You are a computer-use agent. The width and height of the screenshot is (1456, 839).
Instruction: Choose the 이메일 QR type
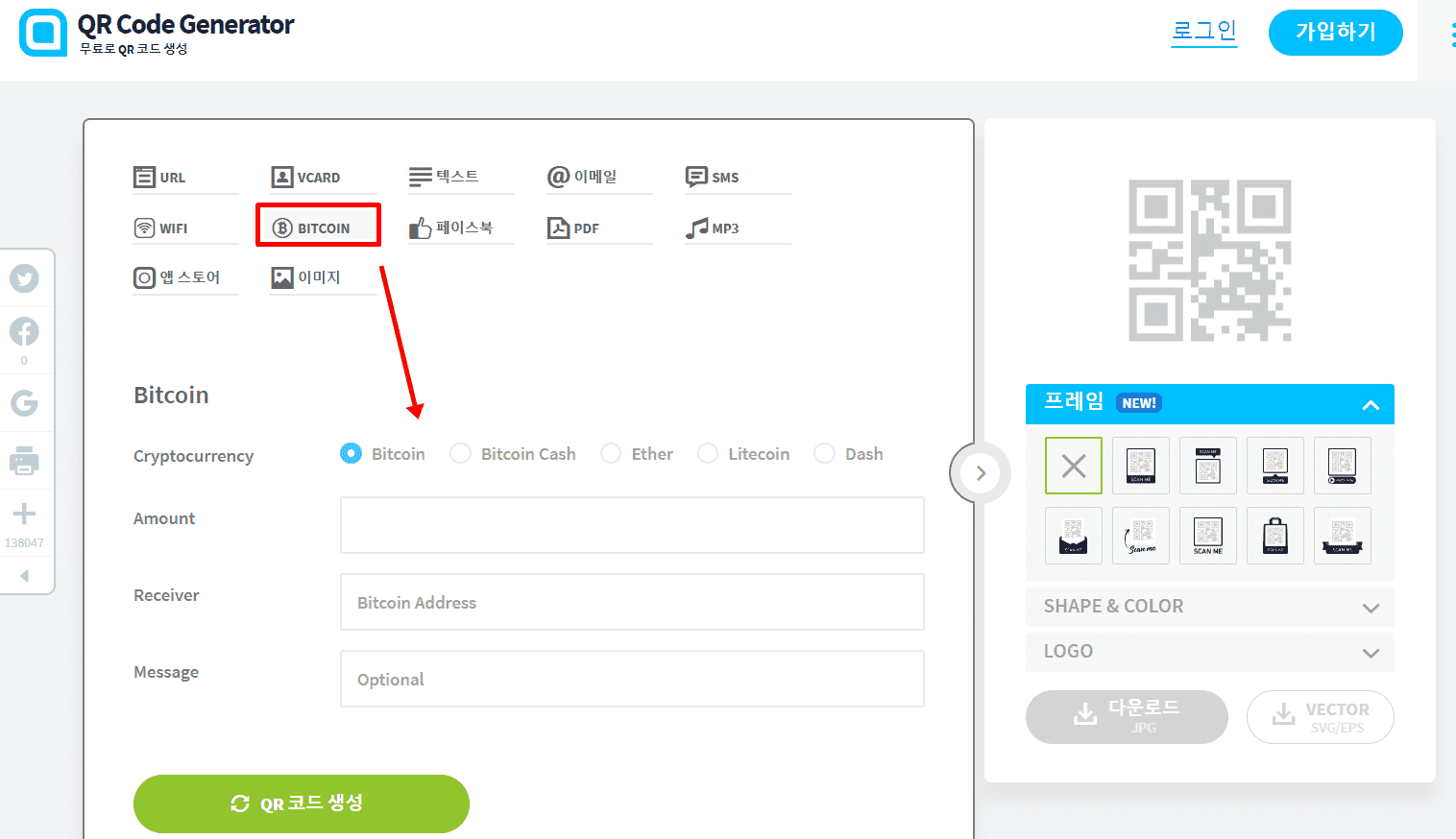point(599,178)
